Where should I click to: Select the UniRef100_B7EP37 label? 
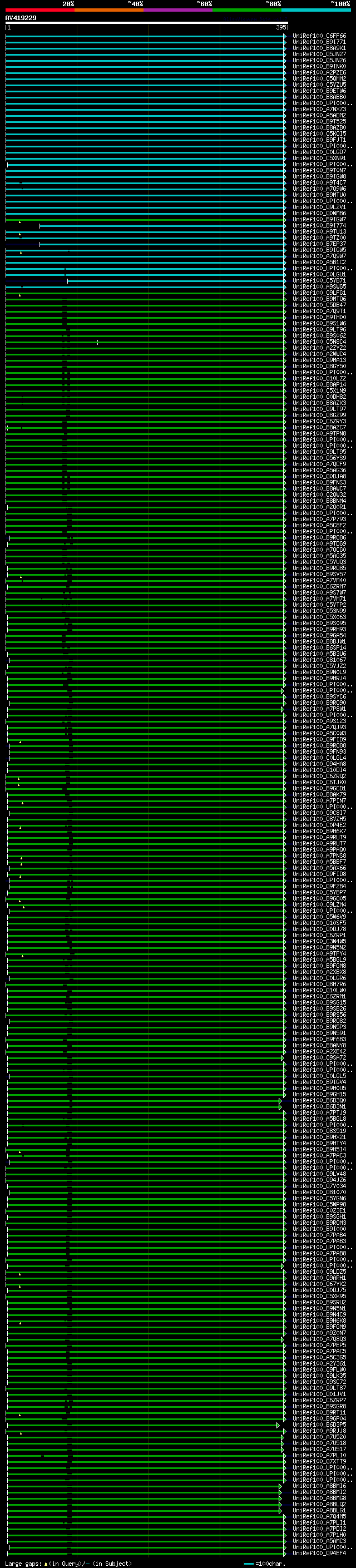pyautogui.click(x=319, y=244)
